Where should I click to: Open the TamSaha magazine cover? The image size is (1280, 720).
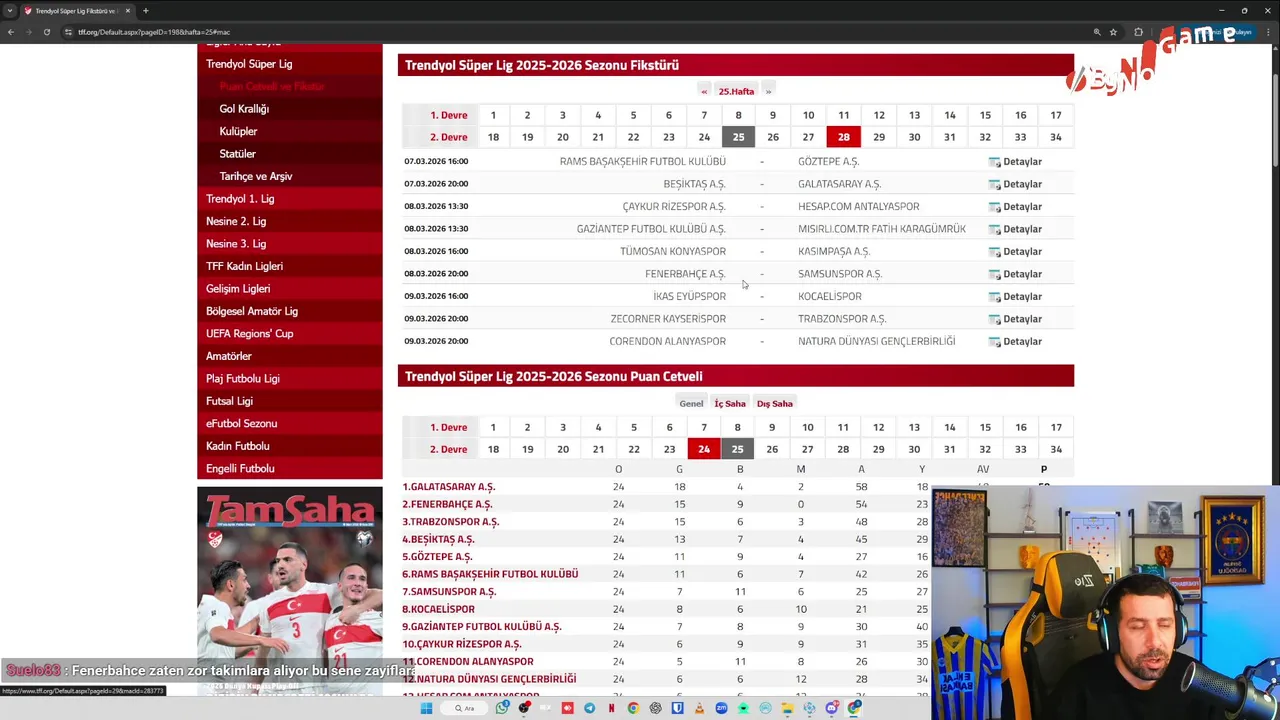pos(290,591)
